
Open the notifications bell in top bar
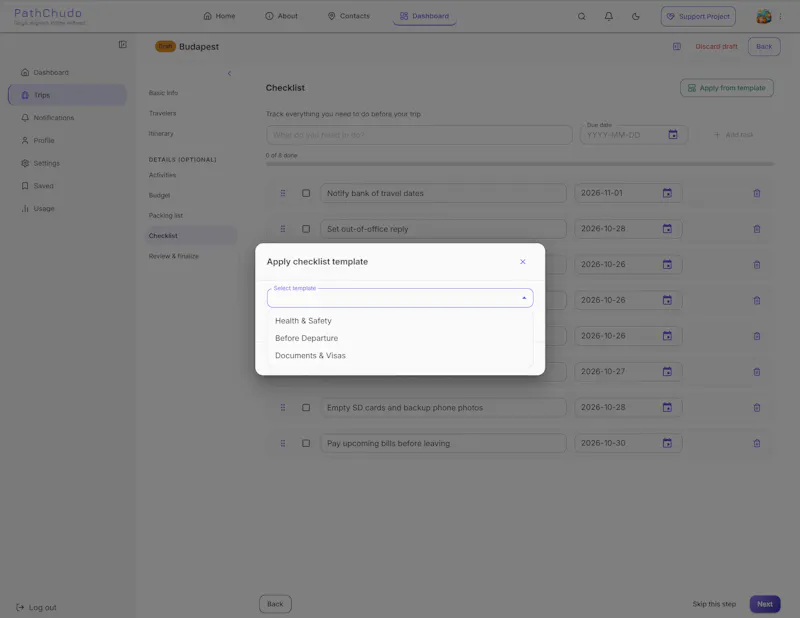click(x=609, y=16)
